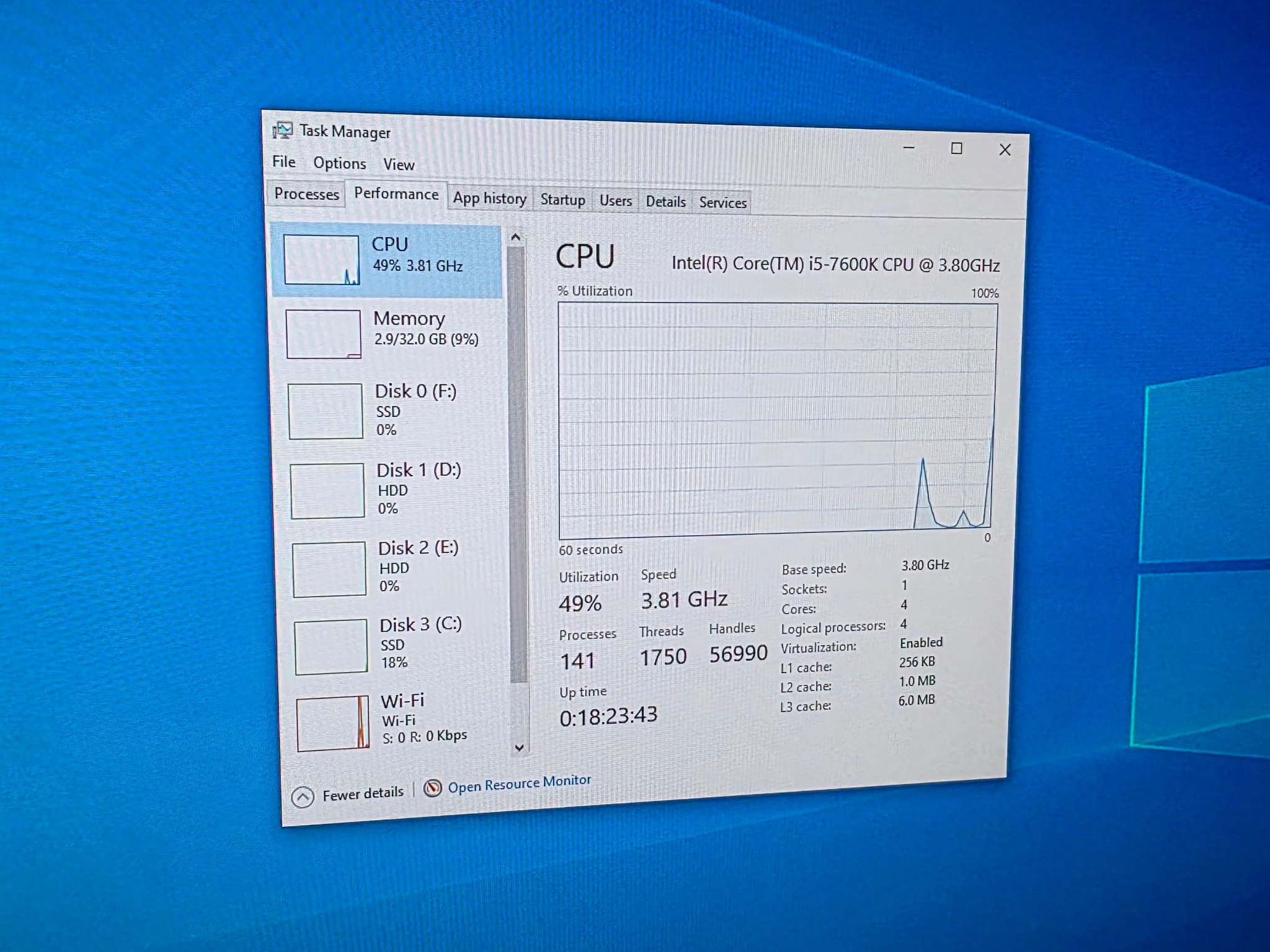Screen dimensions: 1270x952
Task: Open the Wi-Fi network graph entry
Action: (x=397, y=721)
